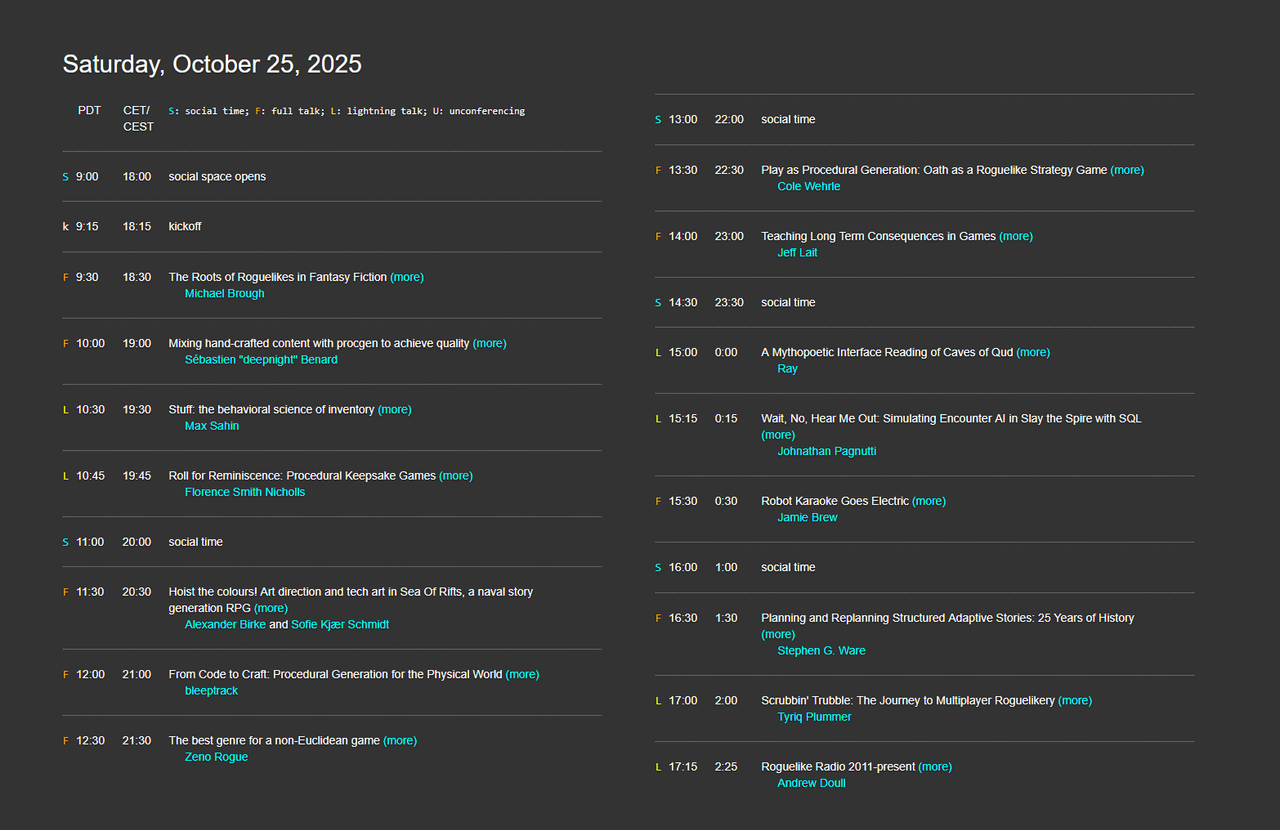Show more for non-Euclidean game talk
This screenshot has width=1280, height=830.
[x=400, y=741]
